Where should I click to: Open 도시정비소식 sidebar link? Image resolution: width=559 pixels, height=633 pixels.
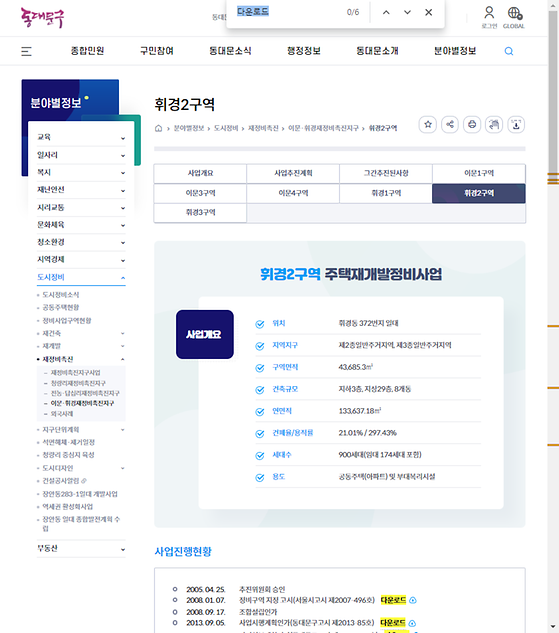tap(61, 295)
